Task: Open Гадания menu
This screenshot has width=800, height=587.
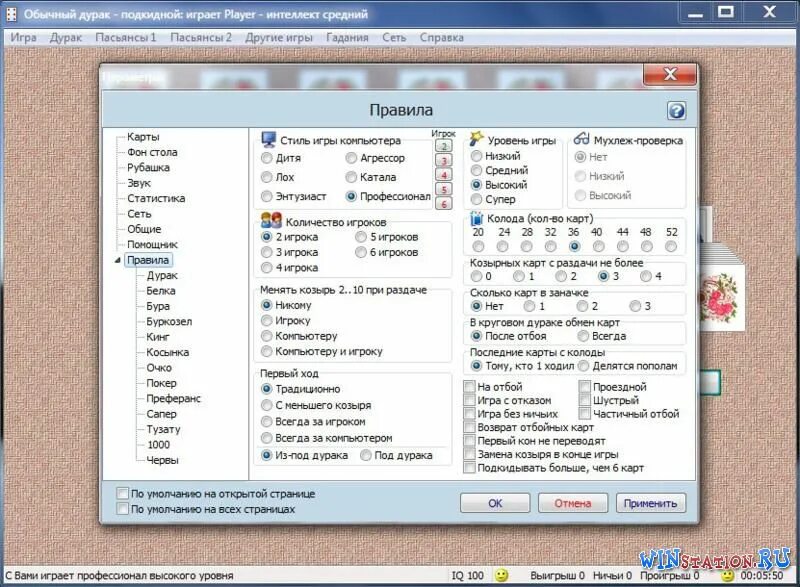Action: coord(347,37)
